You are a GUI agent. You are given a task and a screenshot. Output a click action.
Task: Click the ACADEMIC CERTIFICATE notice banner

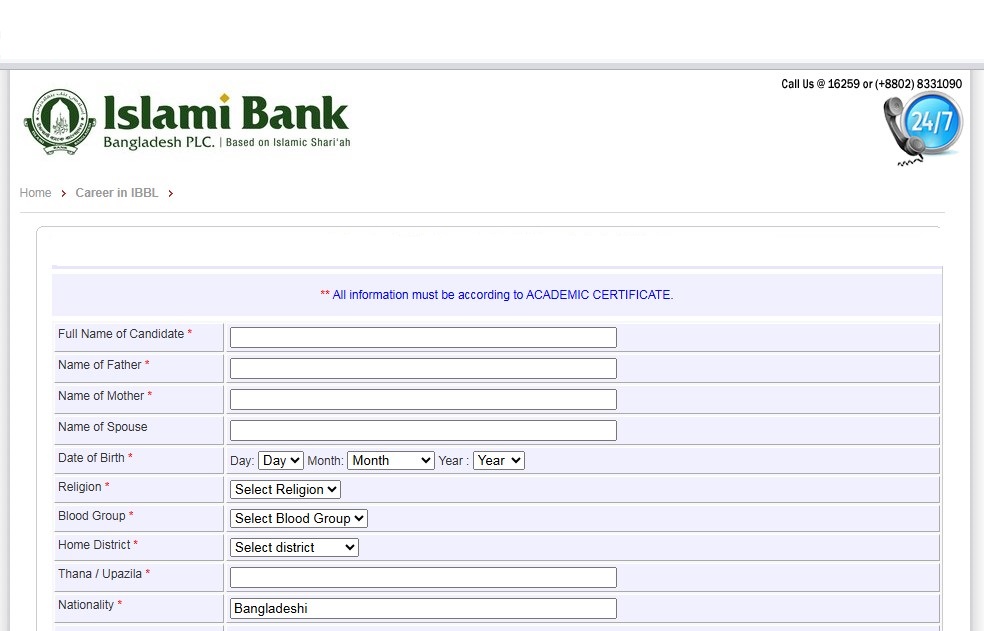[497, 295]
